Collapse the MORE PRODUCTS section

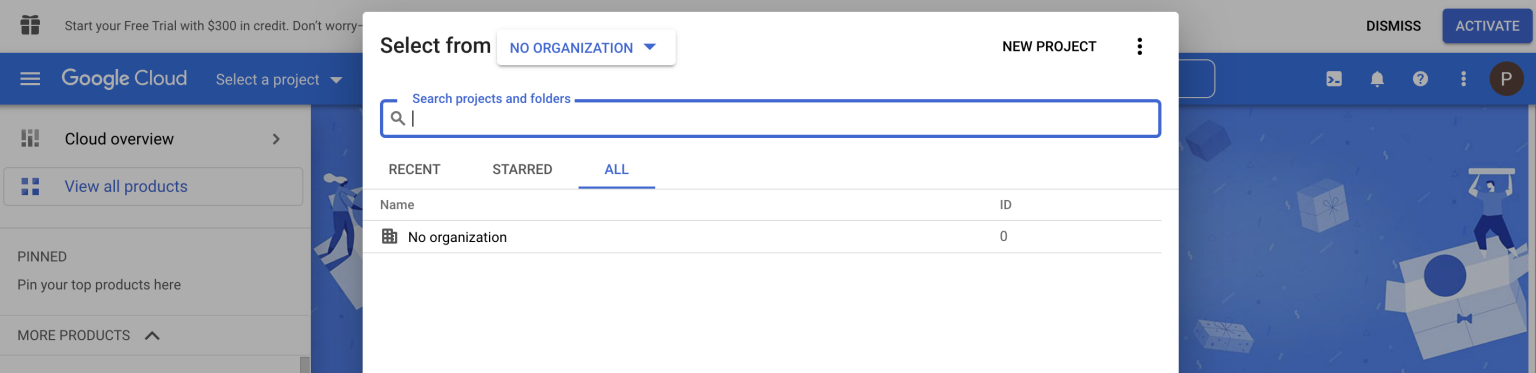coord(152,335)
